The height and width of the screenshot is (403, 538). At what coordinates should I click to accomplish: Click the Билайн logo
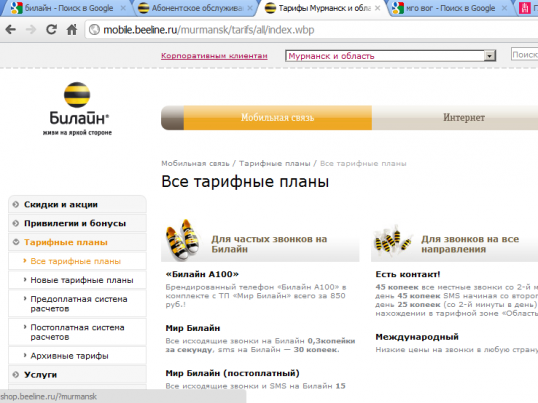pyautogui.click(x=77, y=109)
